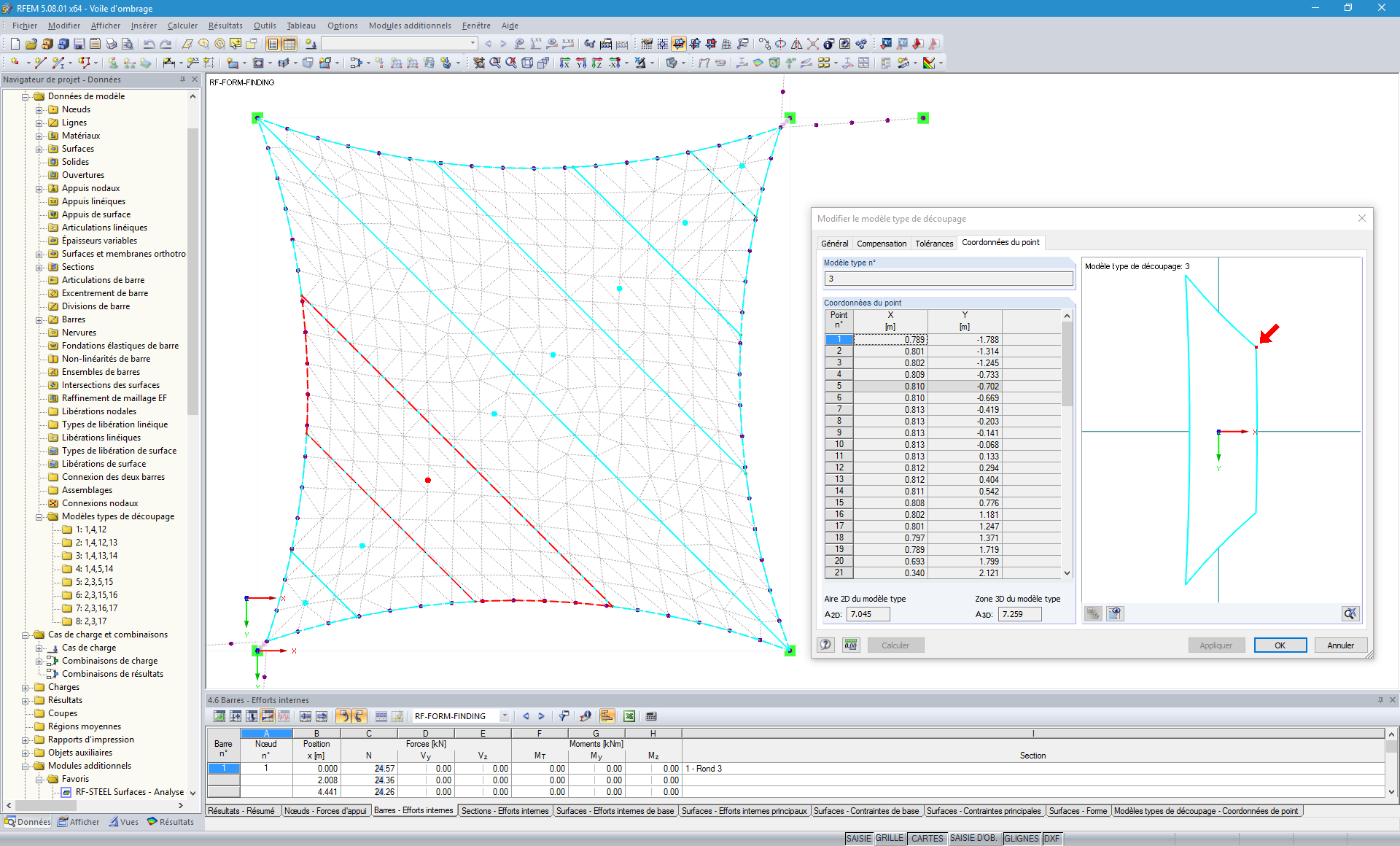
Task: Collapse the Modèles types de découpage branch
Action: [40, 516]
